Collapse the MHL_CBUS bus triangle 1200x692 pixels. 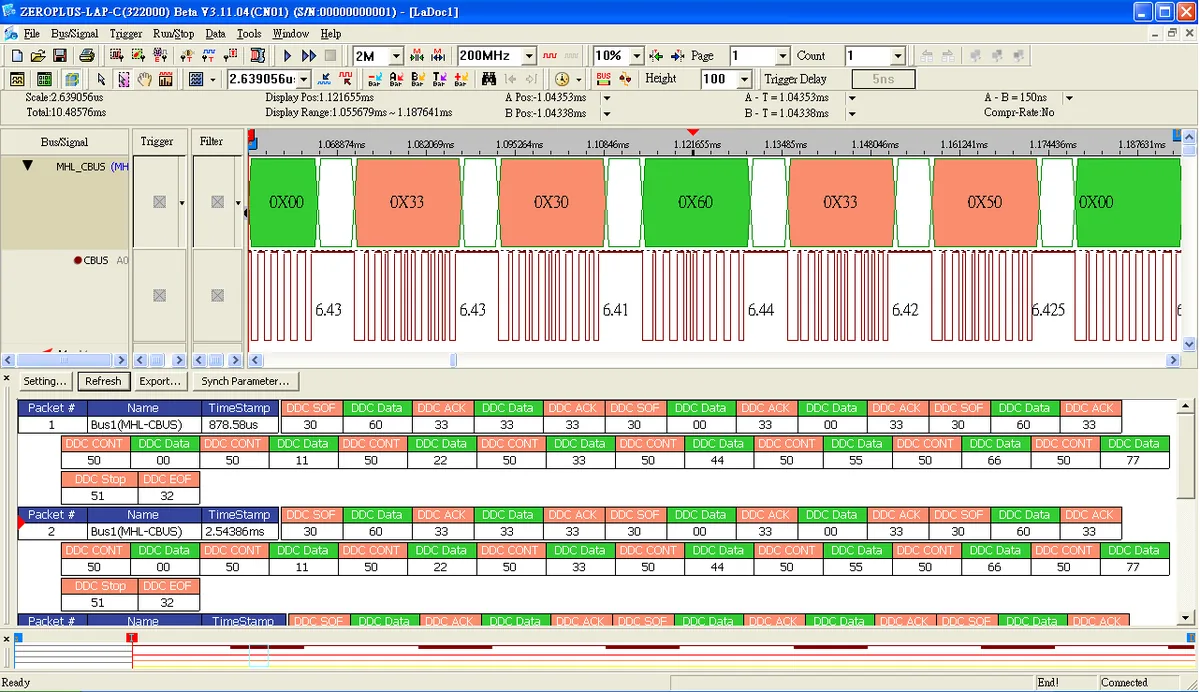pyautogui.click(x=27, y=166)
